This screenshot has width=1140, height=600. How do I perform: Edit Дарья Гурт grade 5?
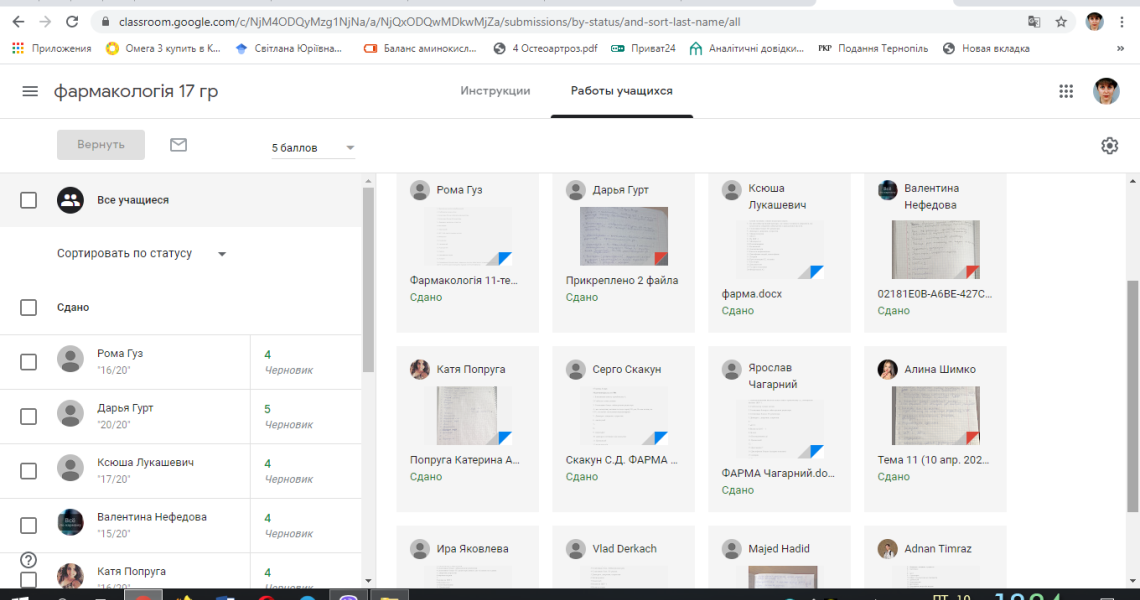tap(268, 409)
